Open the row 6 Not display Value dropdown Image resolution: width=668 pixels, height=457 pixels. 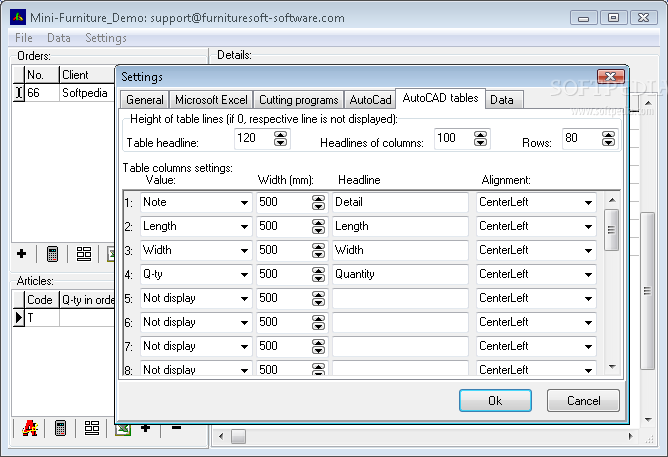pyautogui.click(x=244, y=322)
